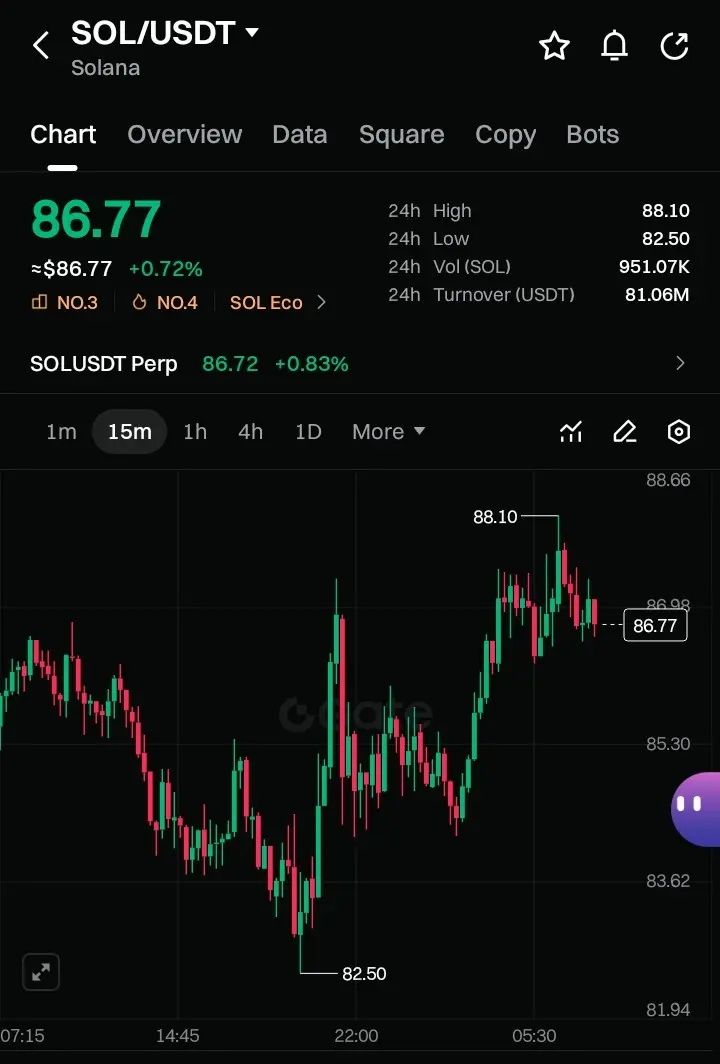Switch to the Overview tab

[x=185, y=134]
